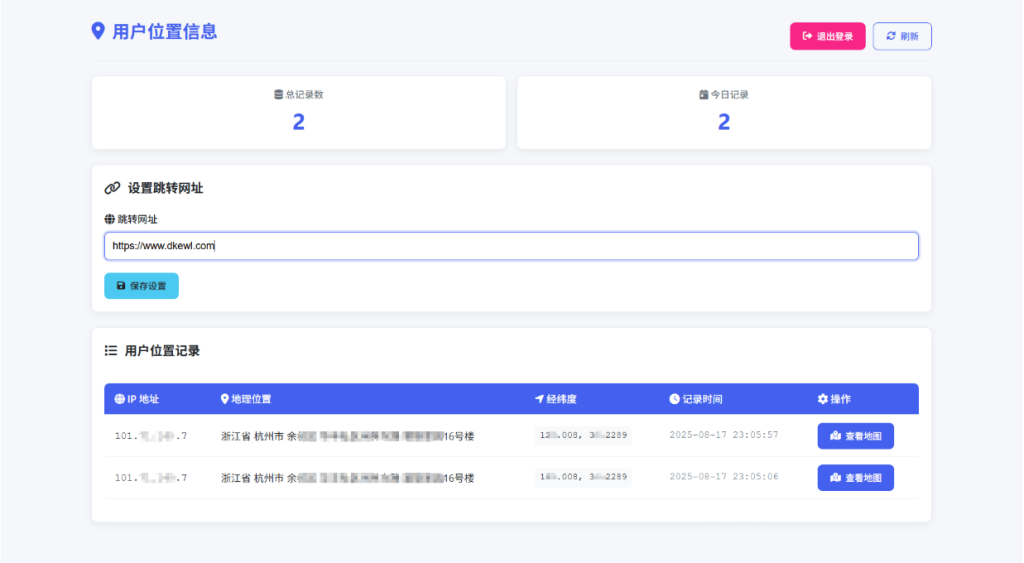Log out using the 退出登录 button
This screenshot has height=563, width=1024.
click(827, 36)
